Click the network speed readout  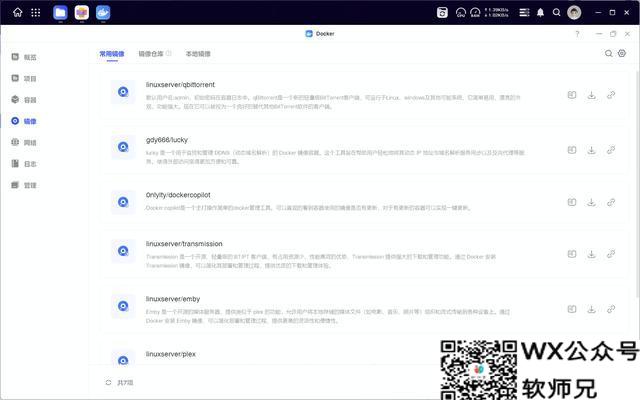[497, 13]
